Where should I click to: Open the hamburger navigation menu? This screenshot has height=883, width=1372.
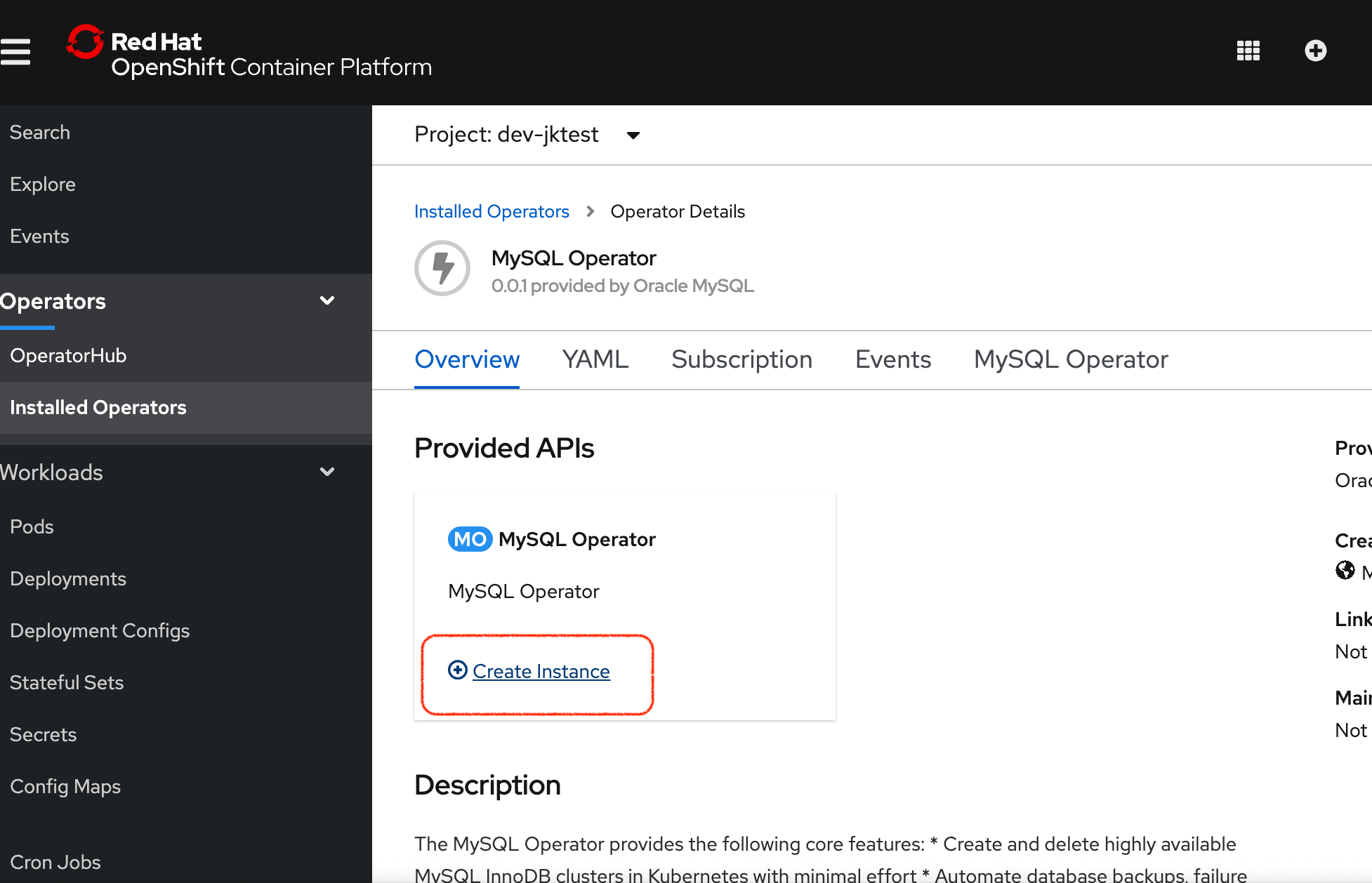[15, 51]
